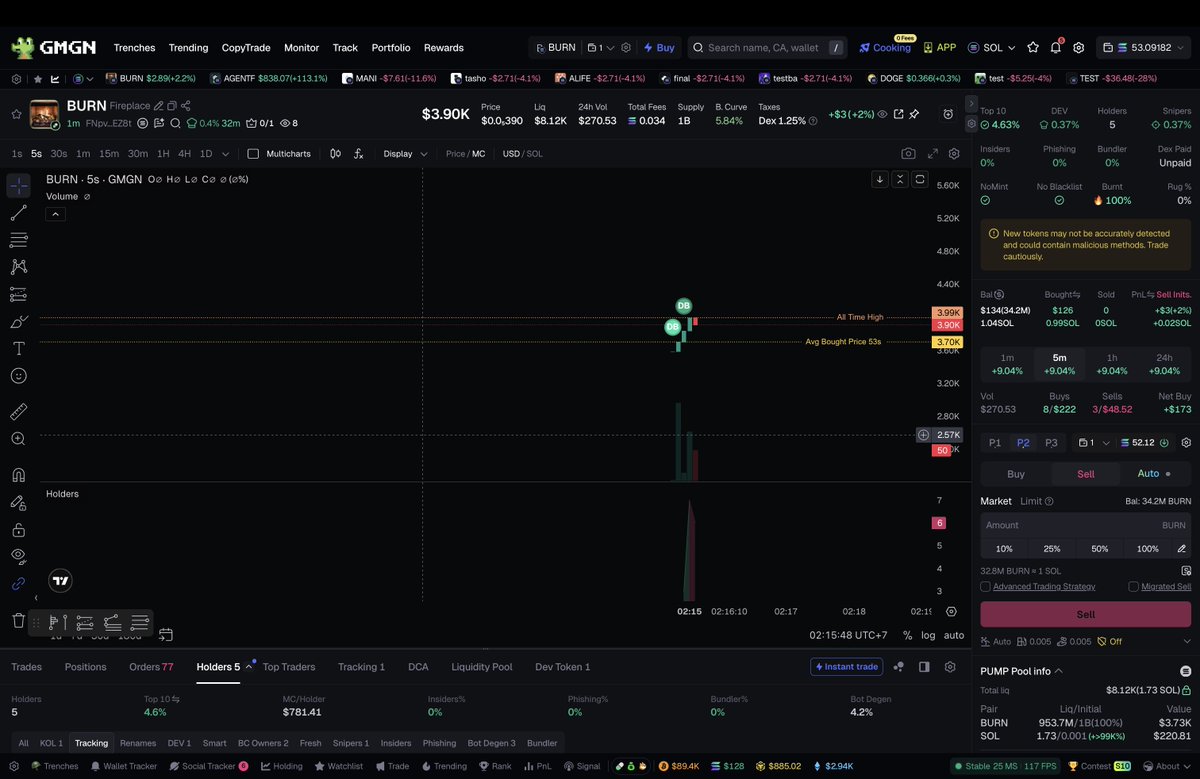The image size is (1200, 779).
Task: Open the indicators fx menu
Action: click(x=358, y=154)
